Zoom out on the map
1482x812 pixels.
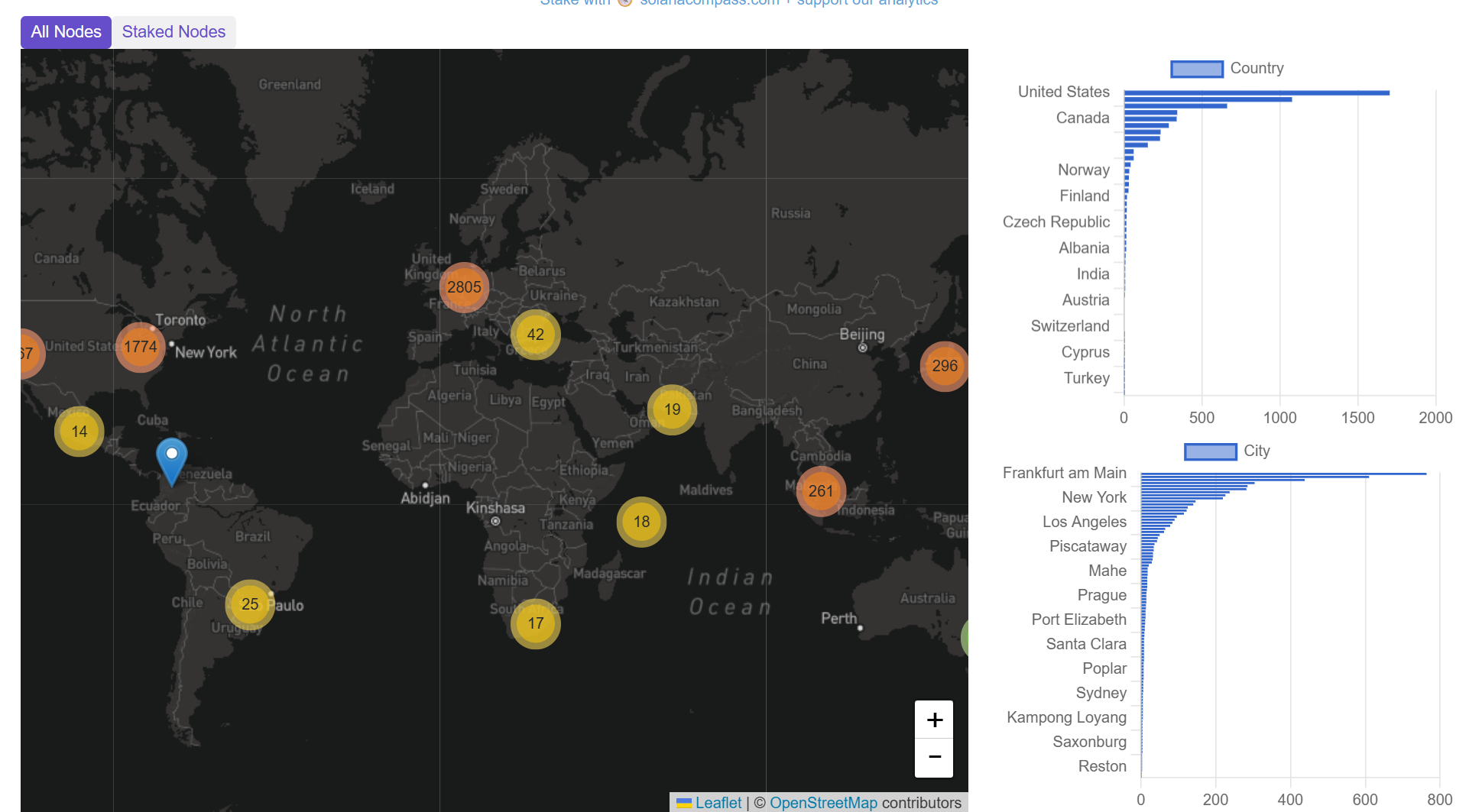pyautogui.click(x=934, y=756)
